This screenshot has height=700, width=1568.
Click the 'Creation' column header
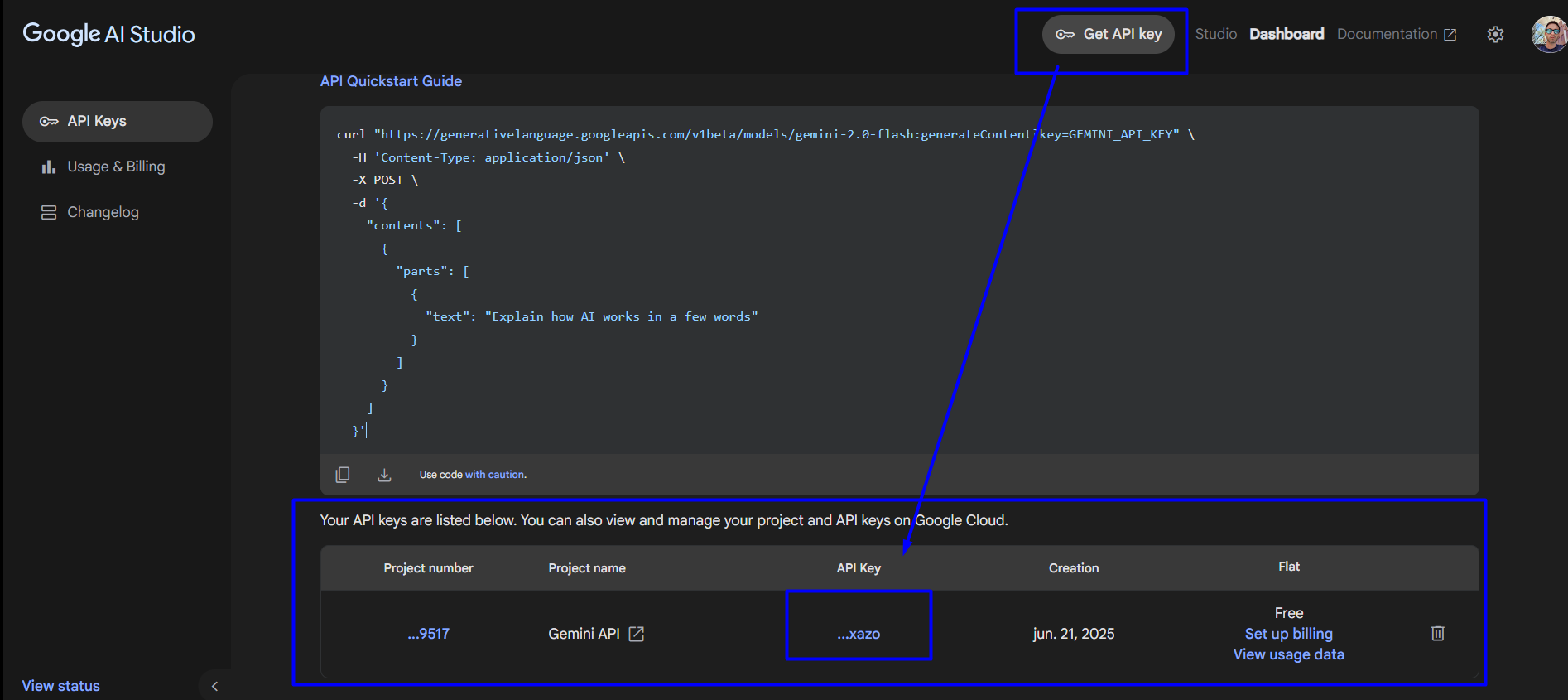1074,568
